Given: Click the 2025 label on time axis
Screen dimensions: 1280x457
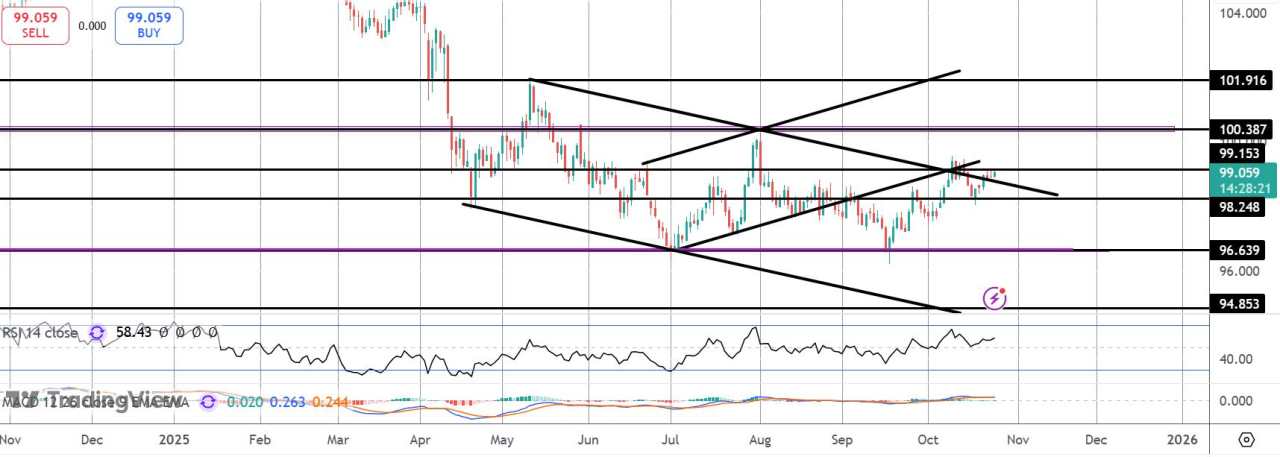Looking at the screenshot, I should [x=174, y=439].
